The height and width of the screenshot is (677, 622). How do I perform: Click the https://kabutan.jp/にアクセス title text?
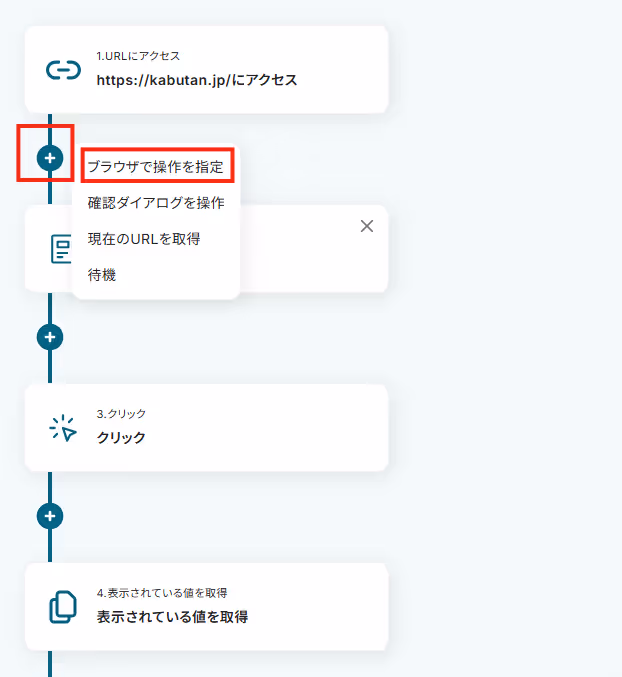click(x=197, y=80)
